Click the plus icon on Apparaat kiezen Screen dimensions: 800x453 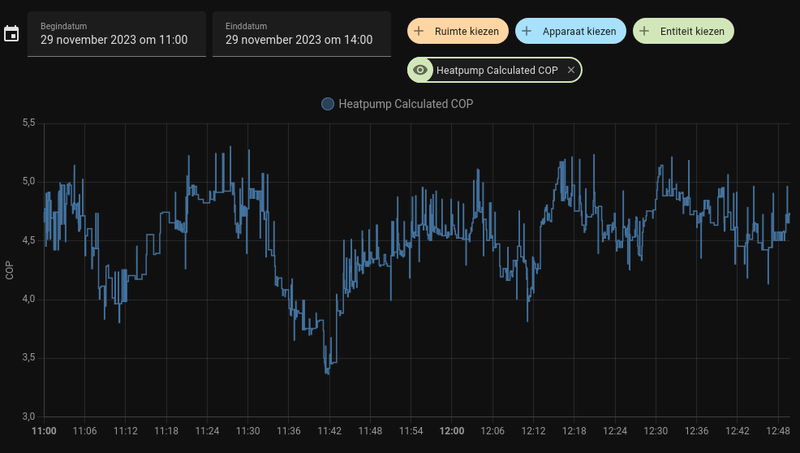coord(527,31)
